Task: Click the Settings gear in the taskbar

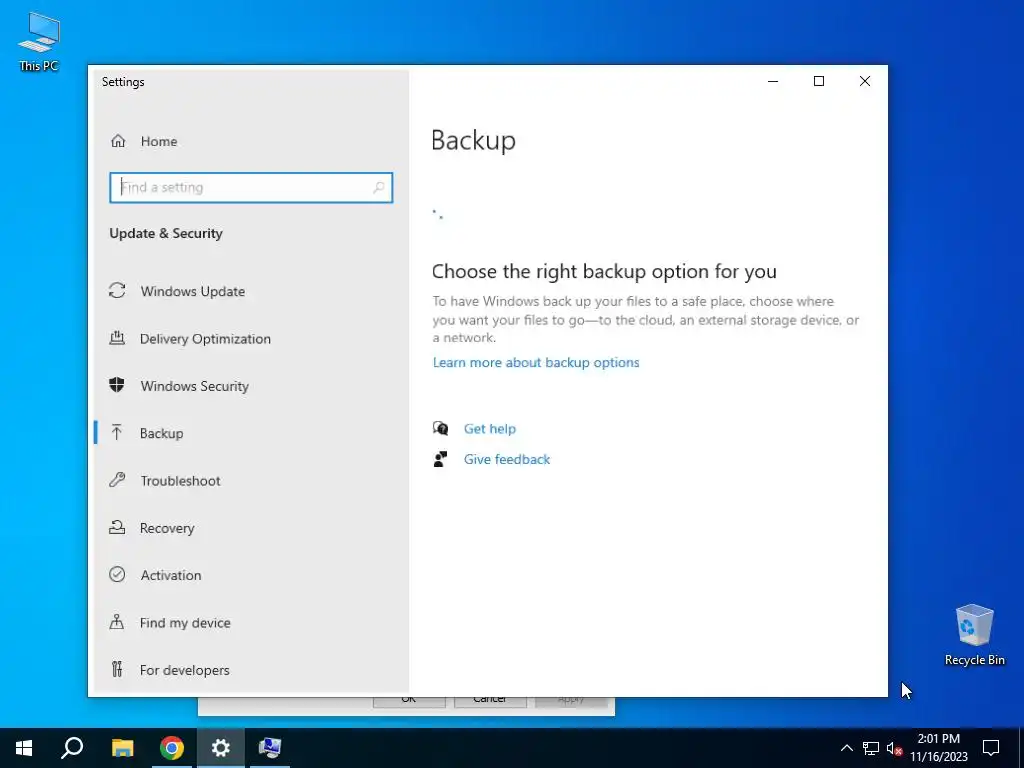Action: [x=221, y=748]
